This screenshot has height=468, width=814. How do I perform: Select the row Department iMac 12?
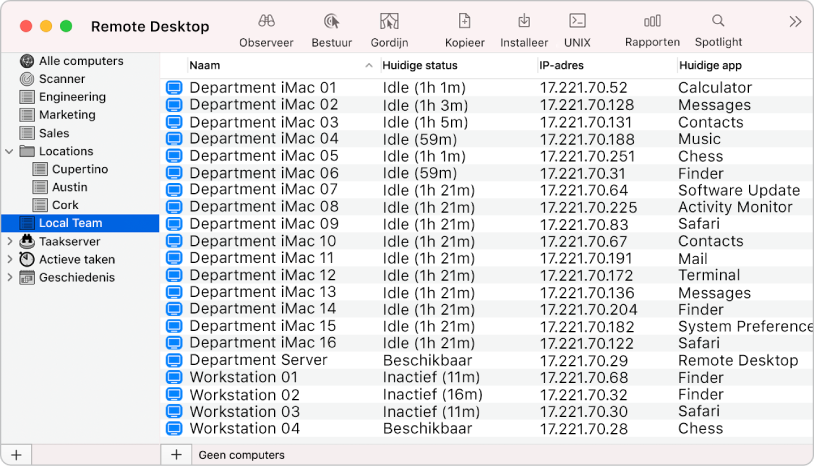[487, 275]
